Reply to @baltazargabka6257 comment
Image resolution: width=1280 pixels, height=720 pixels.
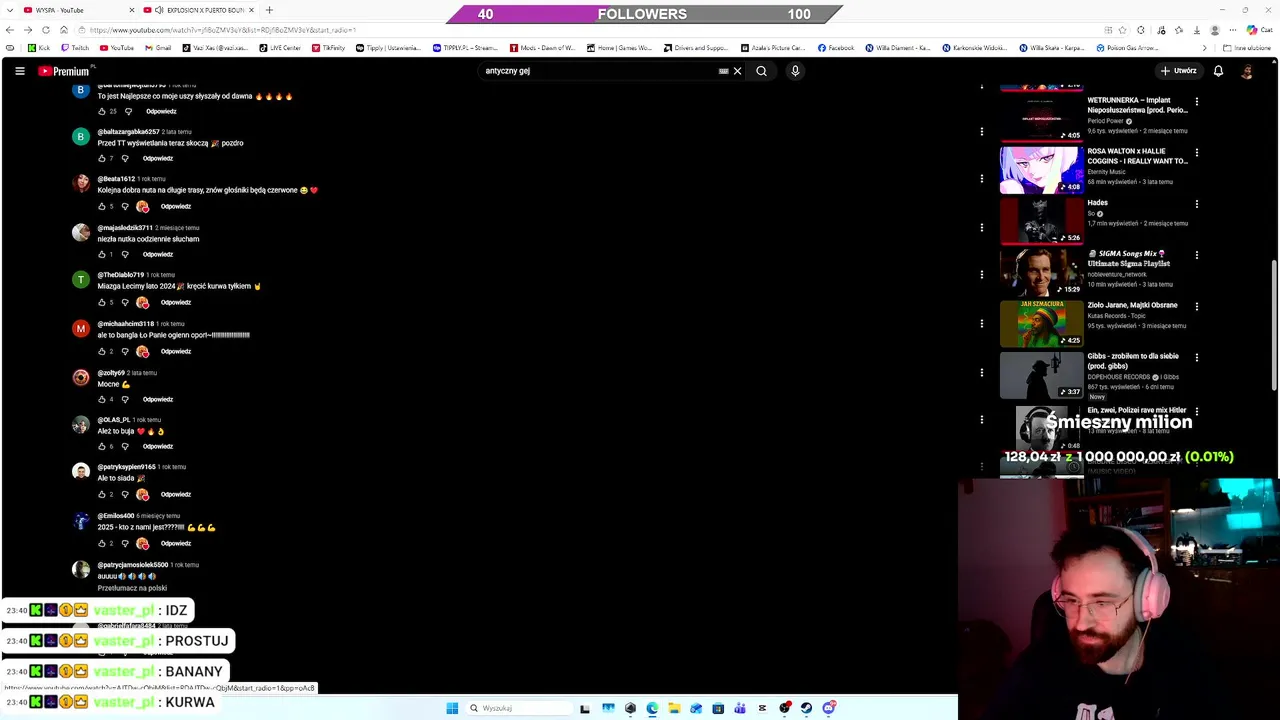[158, 158]
